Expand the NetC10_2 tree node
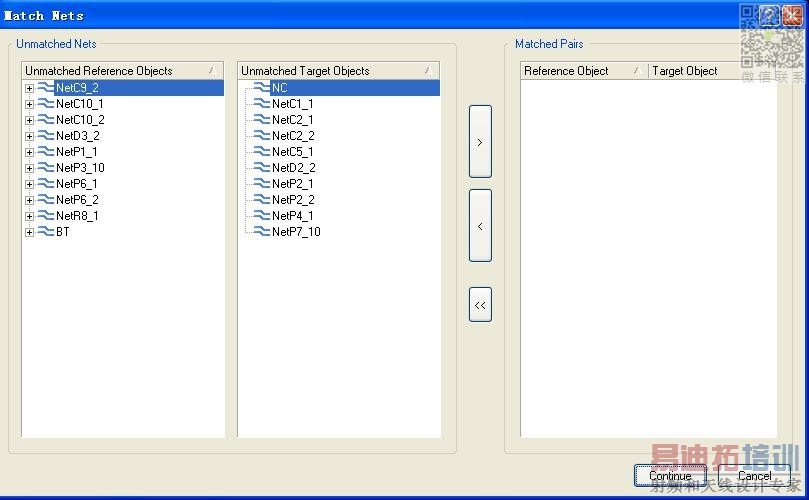Screen dimensions: 809x500 tap(29, 120)
